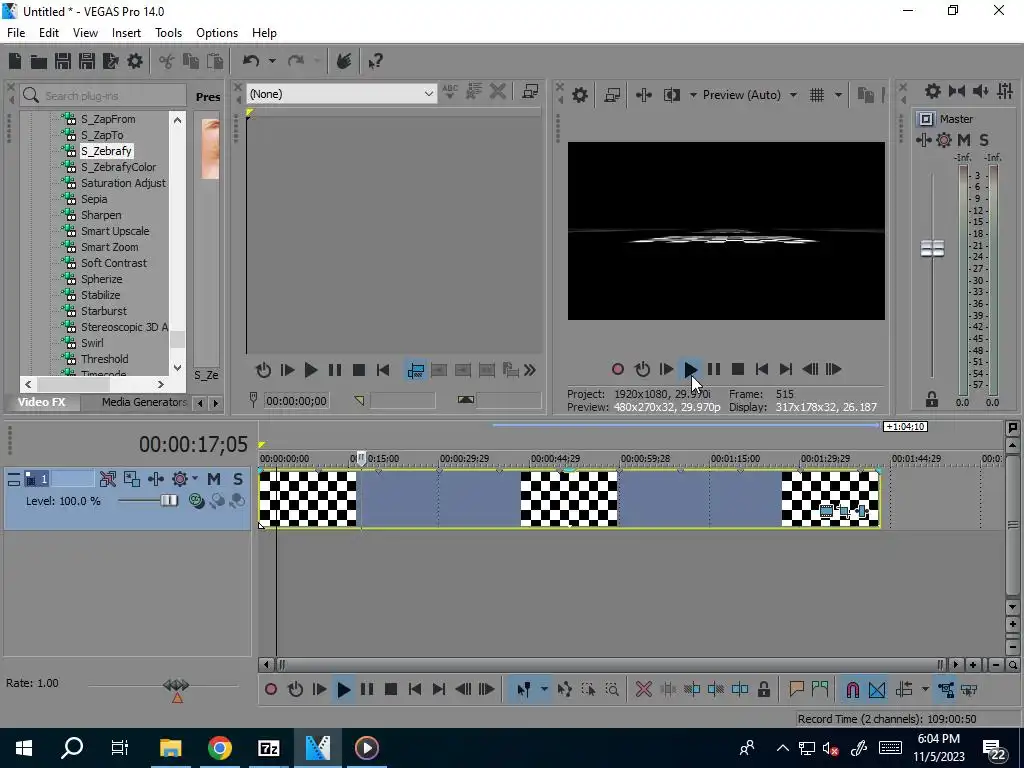This screenshot has width=1024, height=768.
Task: Open the Undo history dropdown arrow
Action: tap(272, 61)
